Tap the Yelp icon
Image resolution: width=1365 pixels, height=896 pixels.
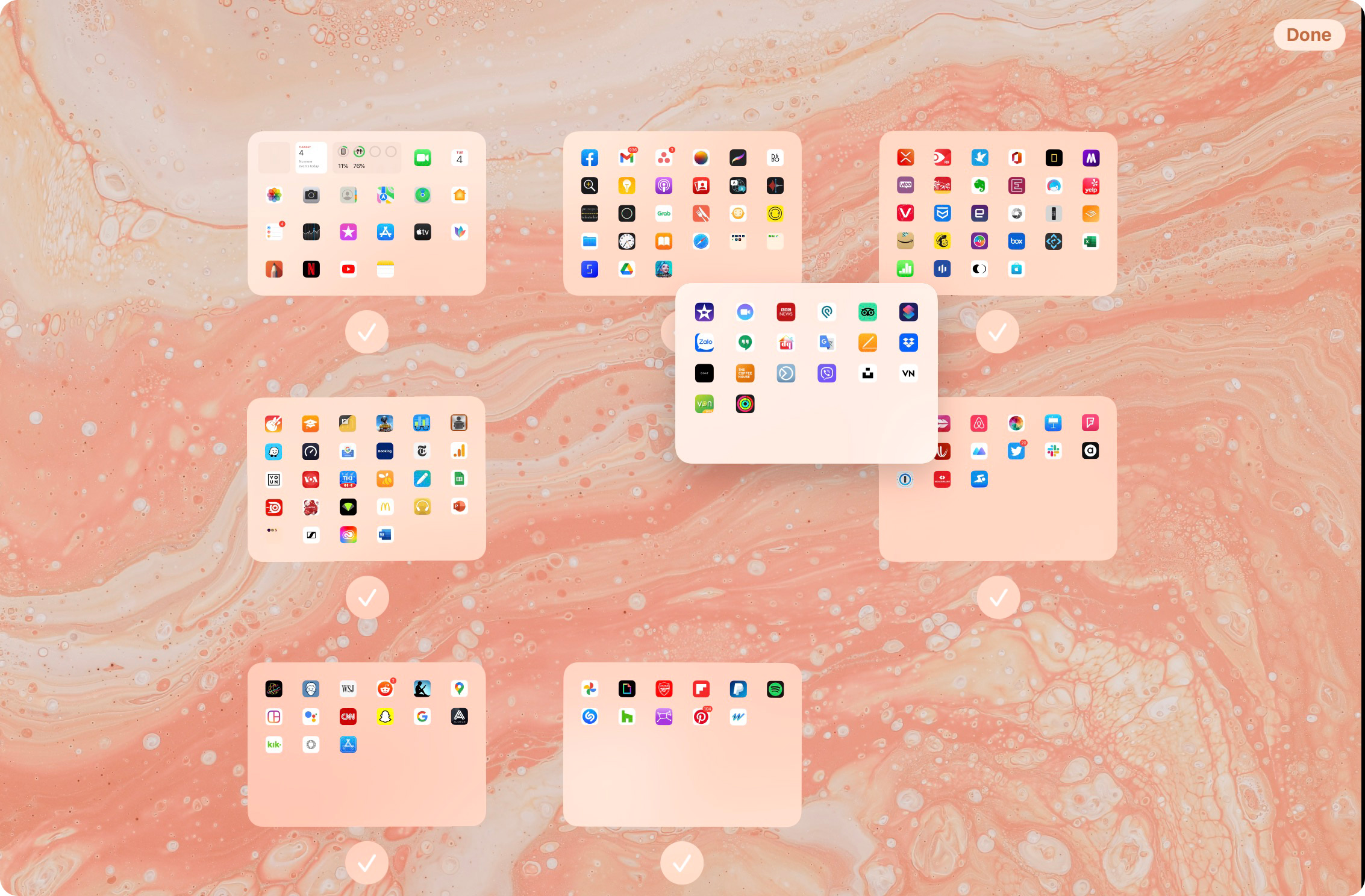1091,186
